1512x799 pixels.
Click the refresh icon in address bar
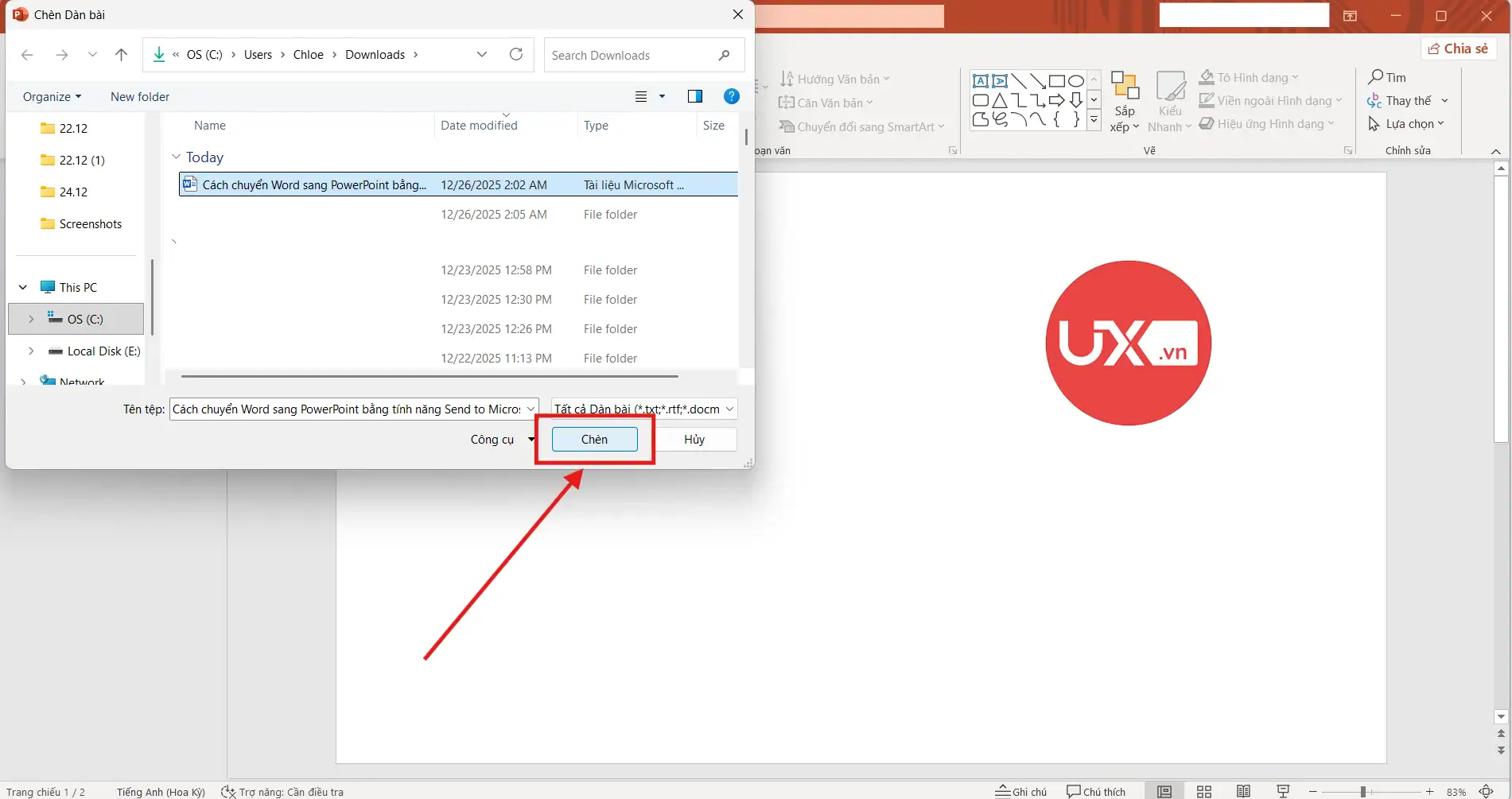click(x=516, y=55)
